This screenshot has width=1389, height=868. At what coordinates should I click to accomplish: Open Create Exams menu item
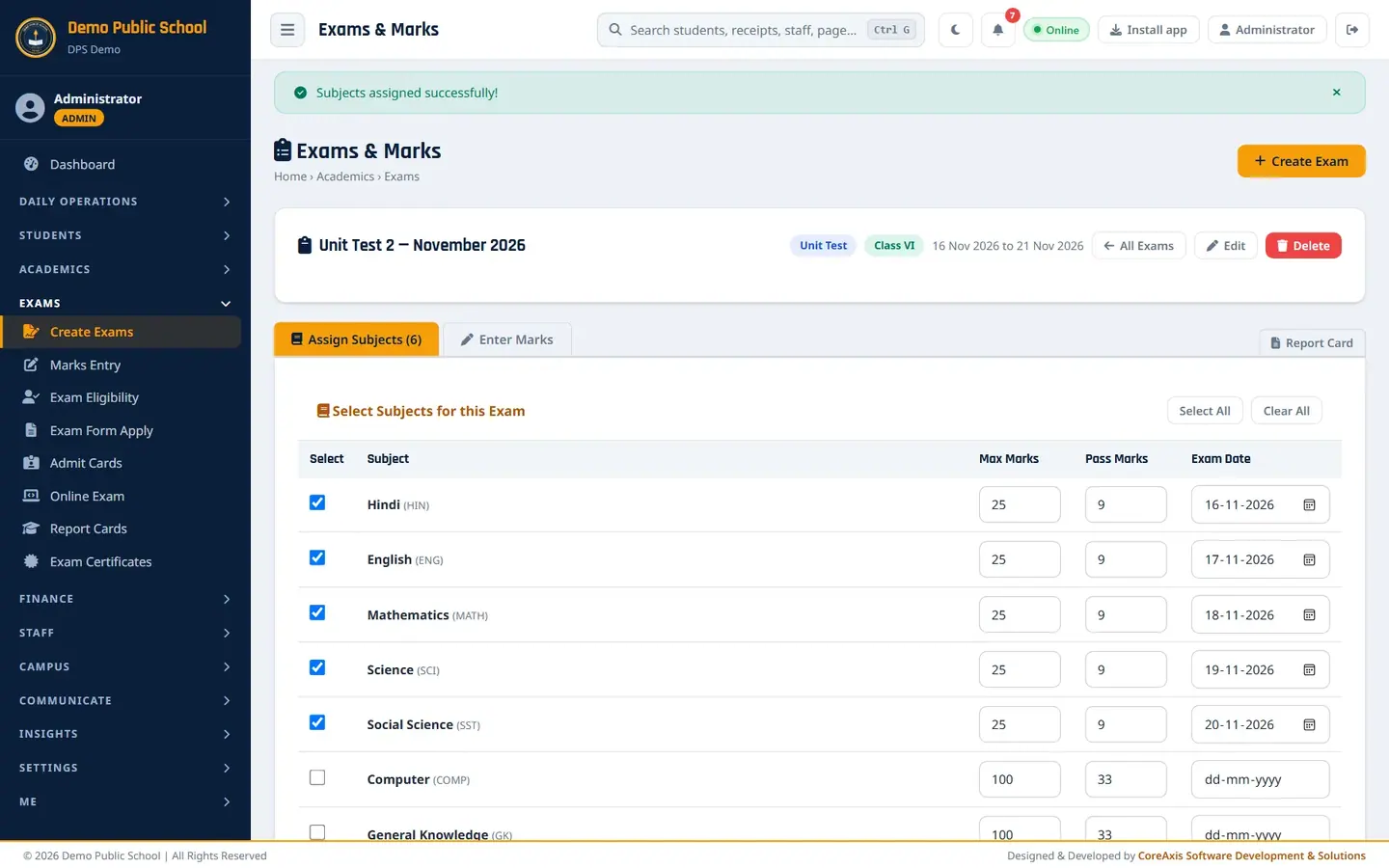[121, 332]
